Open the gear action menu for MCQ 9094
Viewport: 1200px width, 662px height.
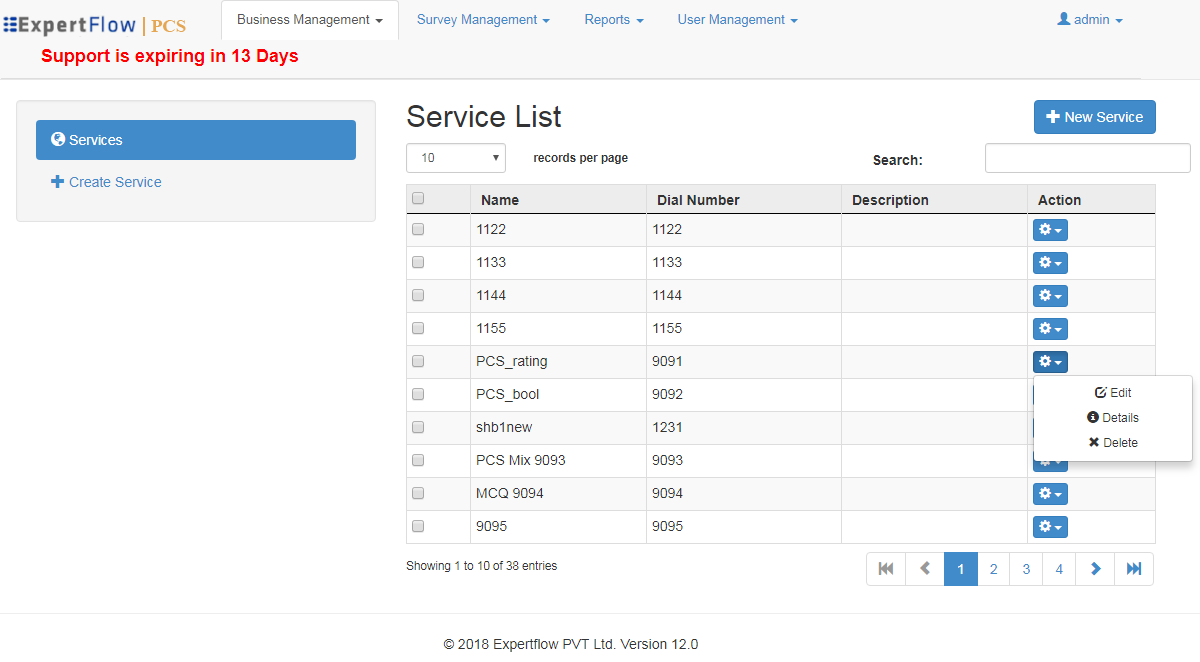tap(1050, 493)
